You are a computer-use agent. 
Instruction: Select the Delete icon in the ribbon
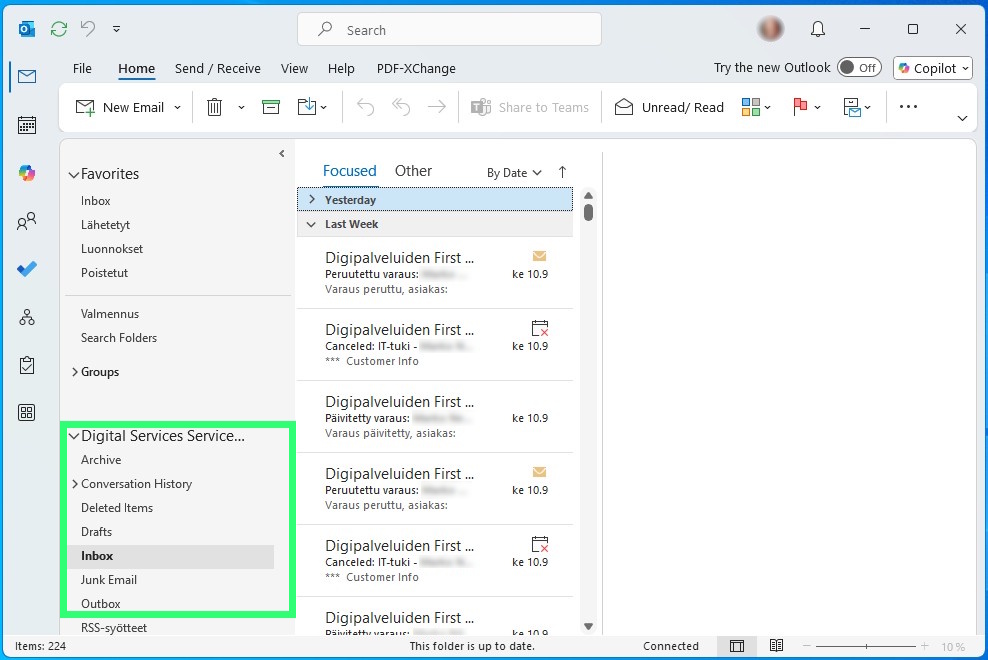pos(214,106)
